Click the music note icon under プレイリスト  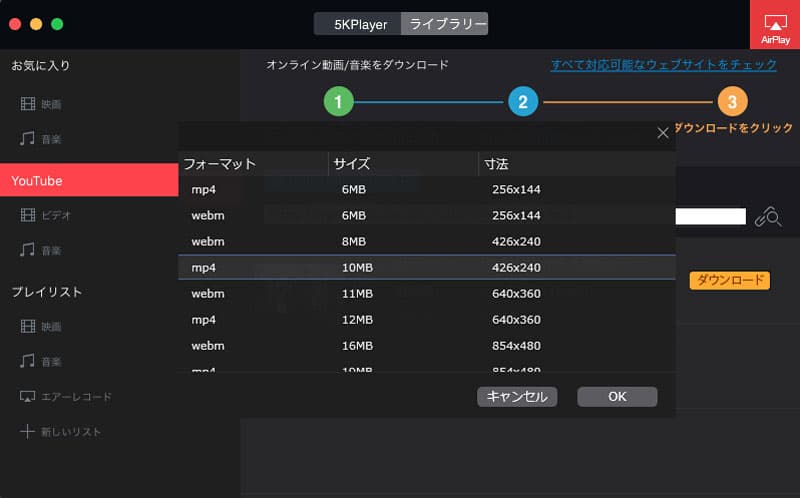tap(27, 361)
